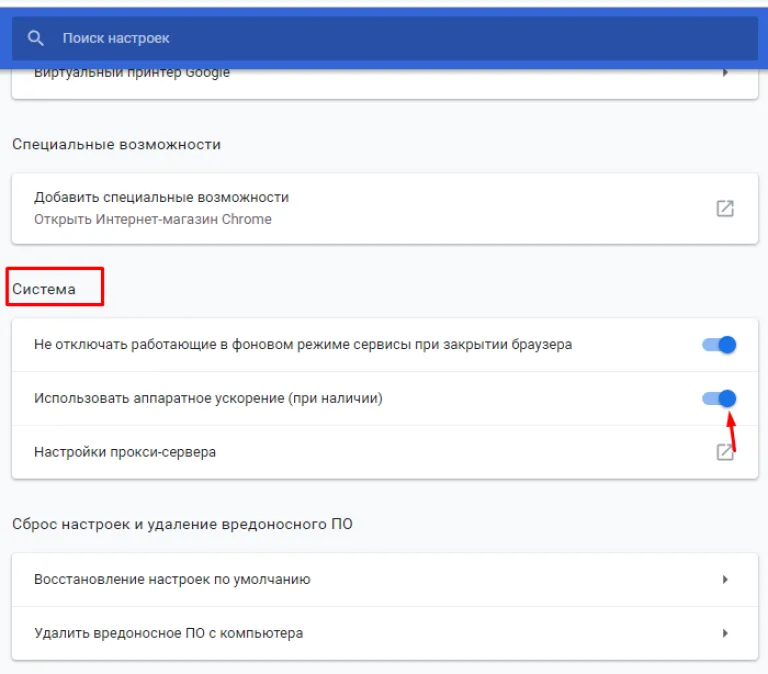The image size is (768, 674).
Task: Click 'Не отключать работающие в фоновом режиме' label
Action: 303,344
